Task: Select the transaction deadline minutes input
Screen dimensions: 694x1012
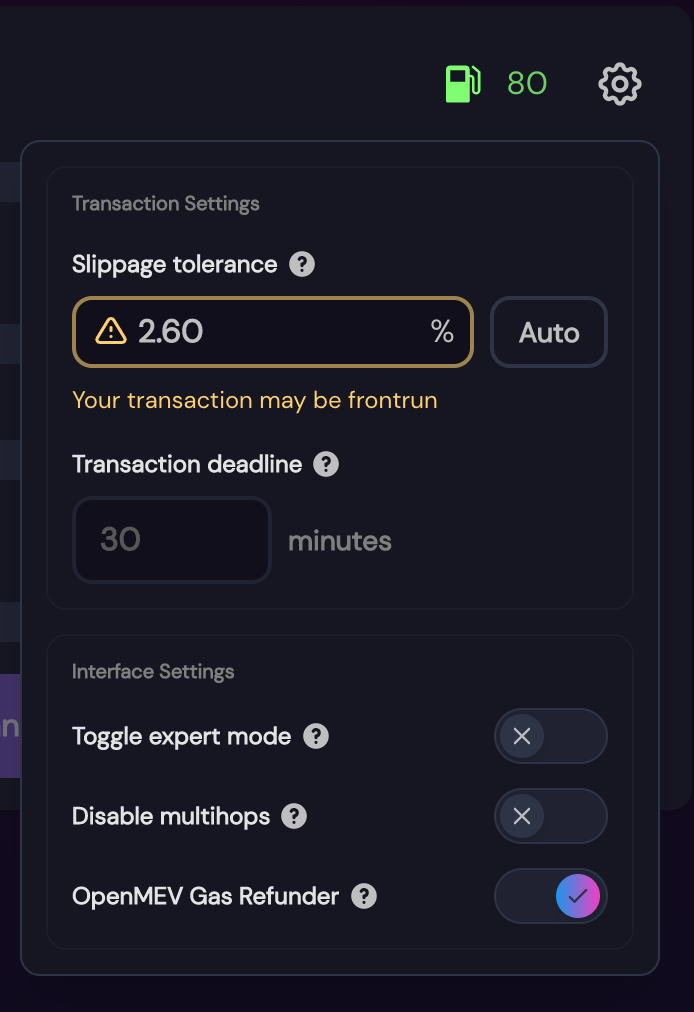Action: coord(172,540)
